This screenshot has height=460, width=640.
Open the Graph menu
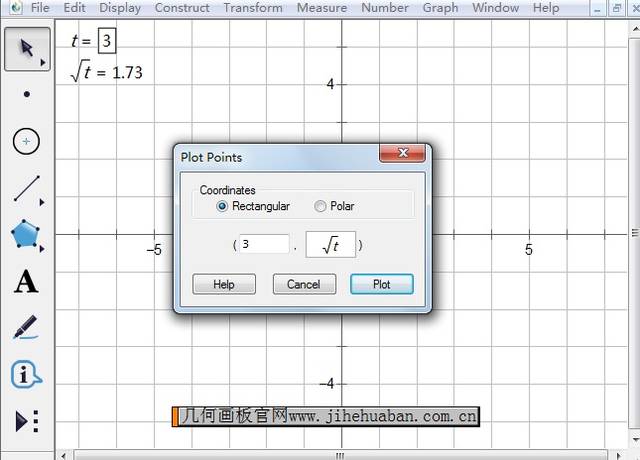point(440,8)
